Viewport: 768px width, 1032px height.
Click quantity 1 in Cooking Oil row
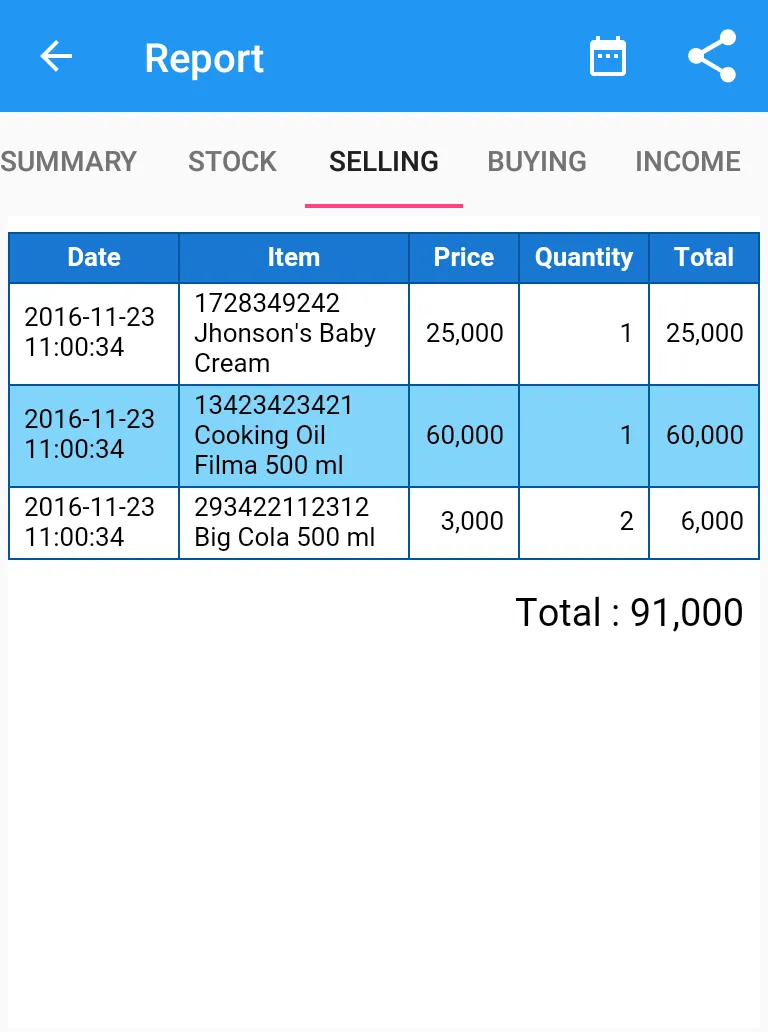pos(584,436)
